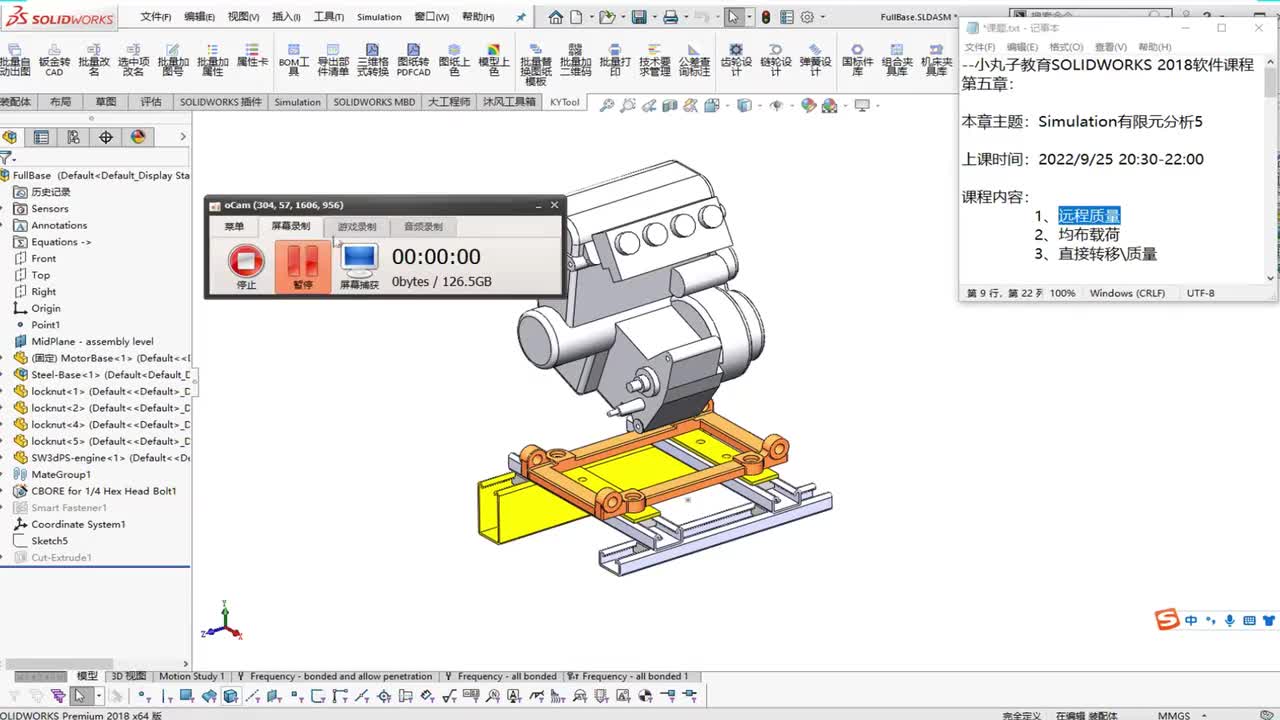This screenshot has width=1280, height=720.
Task: Switch to the 3D 视图 tab
Action: tap(128, 676)
